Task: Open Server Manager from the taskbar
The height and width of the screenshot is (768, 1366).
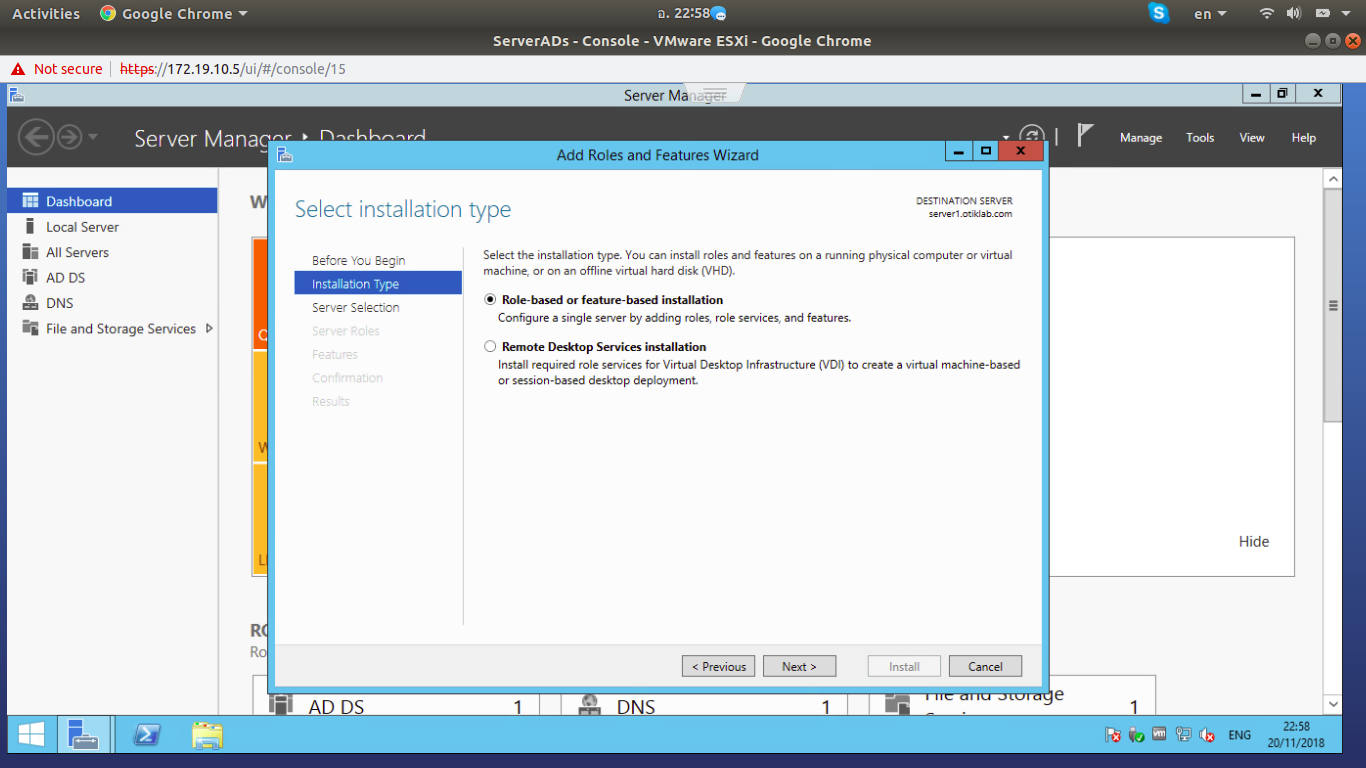Action: point(84,735)
